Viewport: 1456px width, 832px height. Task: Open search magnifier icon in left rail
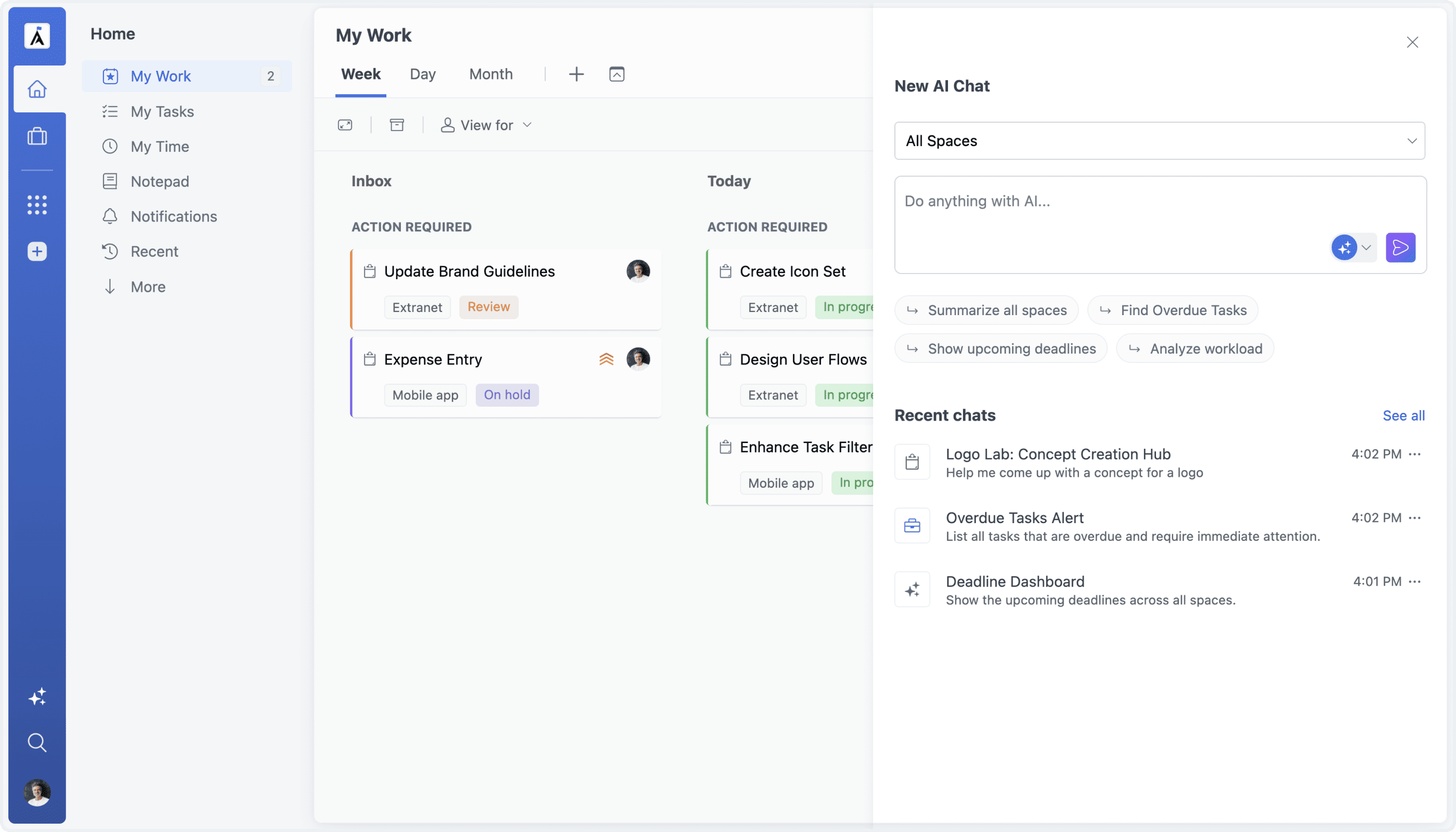[x=37, y=742]
